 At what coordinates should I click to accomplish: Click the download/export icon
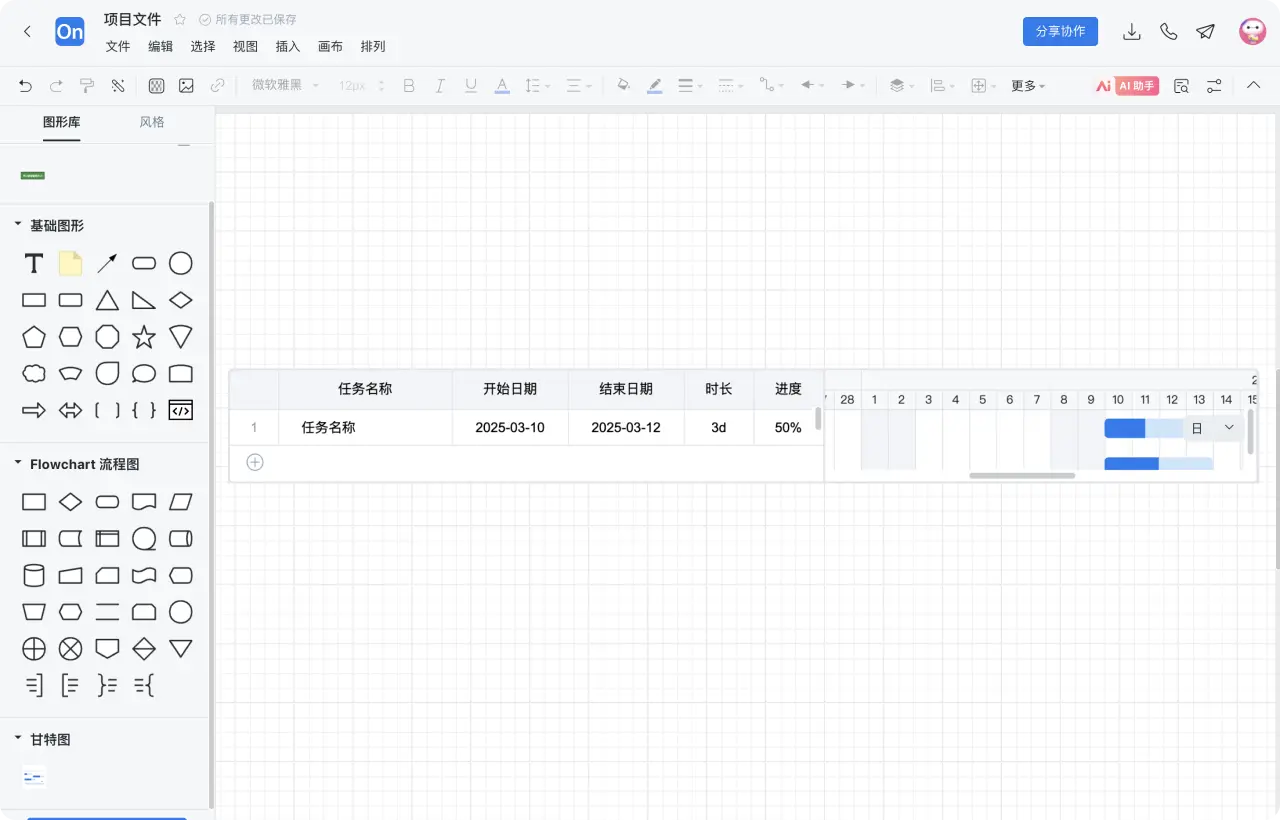(1132, 31)
